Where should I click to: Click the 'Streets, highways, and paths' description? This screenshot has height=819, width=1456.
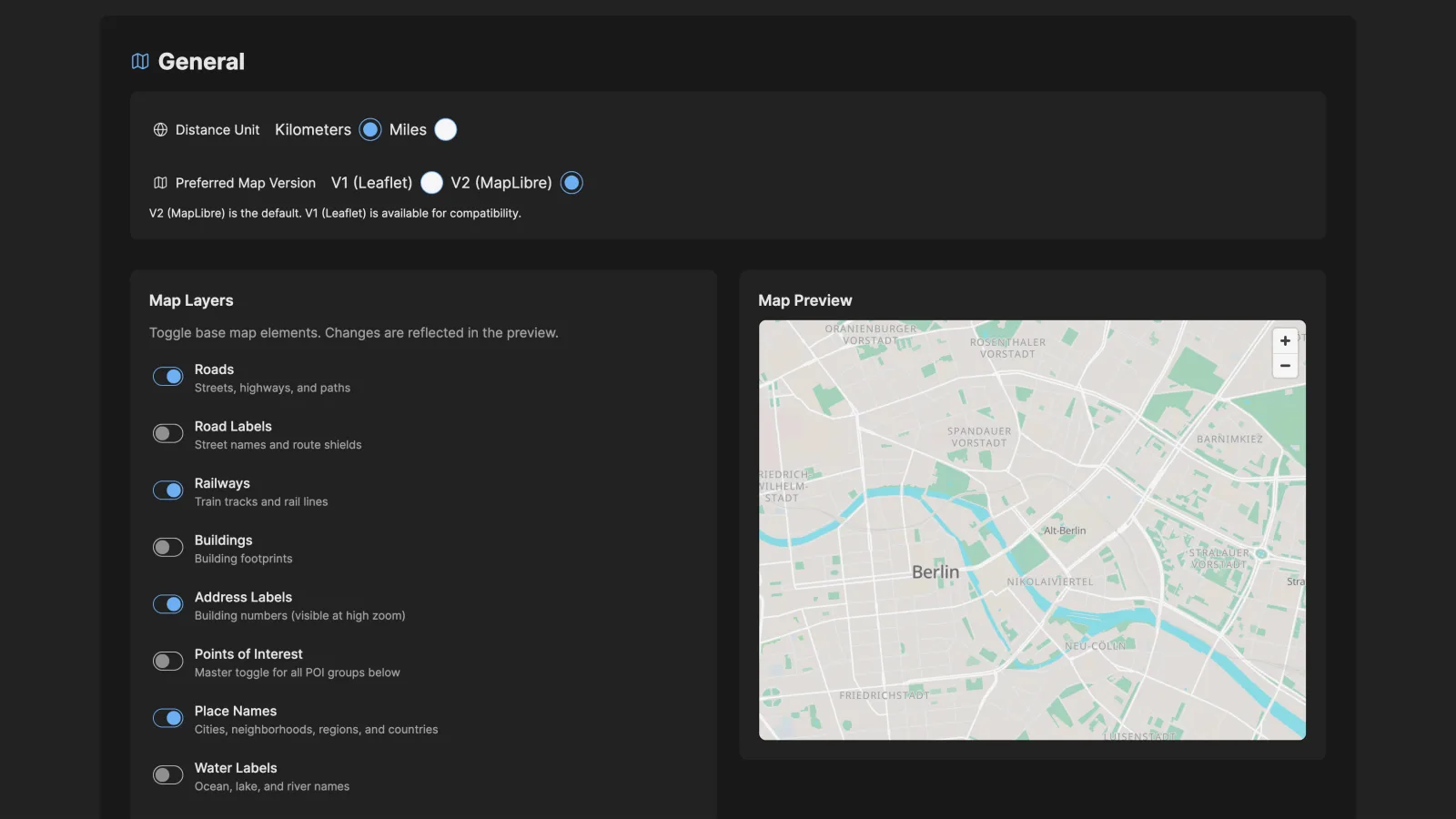[272, 388]
